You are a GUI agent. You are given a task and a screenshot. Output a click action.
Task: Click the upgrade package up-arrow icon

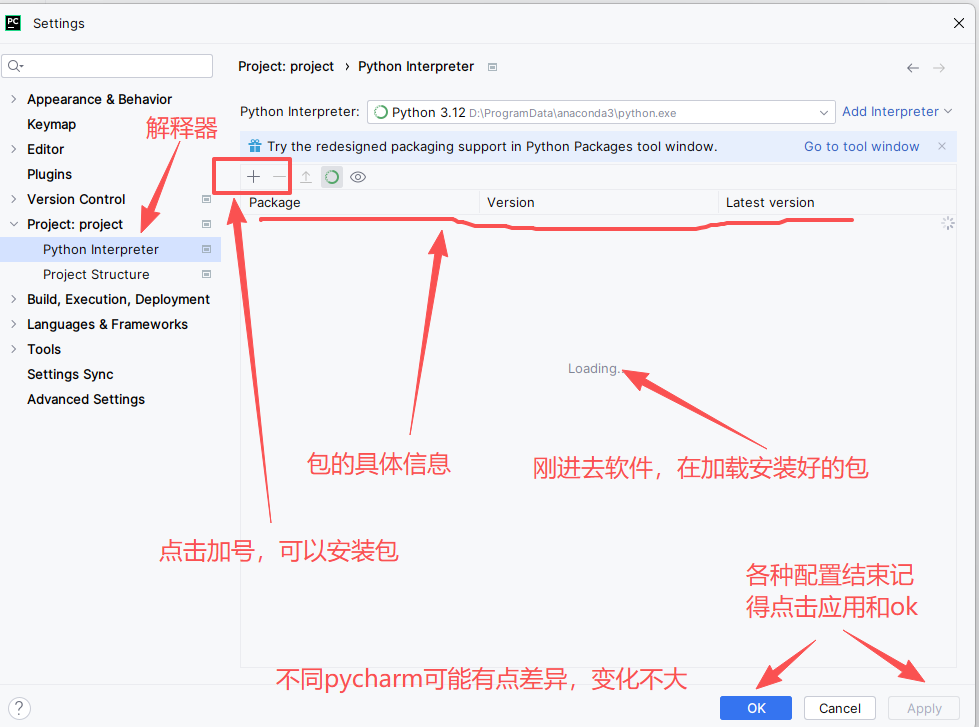[306, 177]
